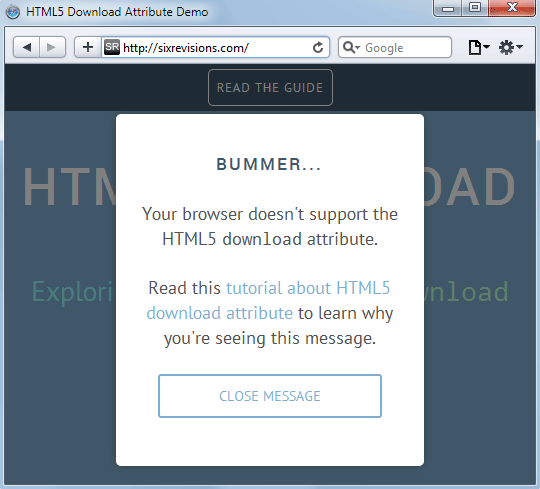Go back with the browser back arrow
540x489 pixels.
[27, 47]
